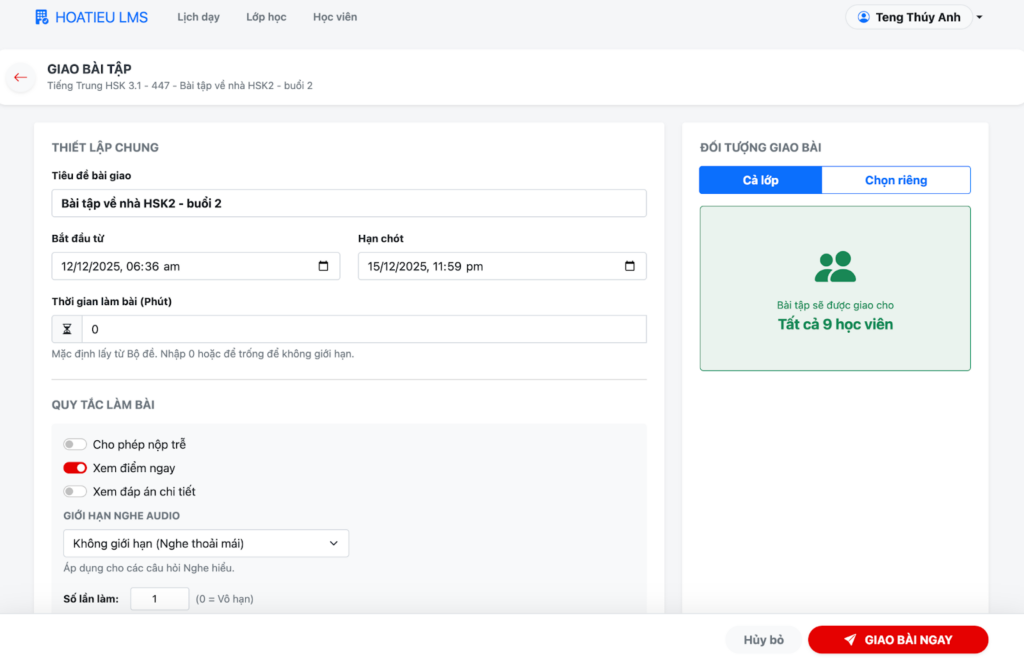
Task: Click the hourglass icon next to duration
Action: coord(67,329)
